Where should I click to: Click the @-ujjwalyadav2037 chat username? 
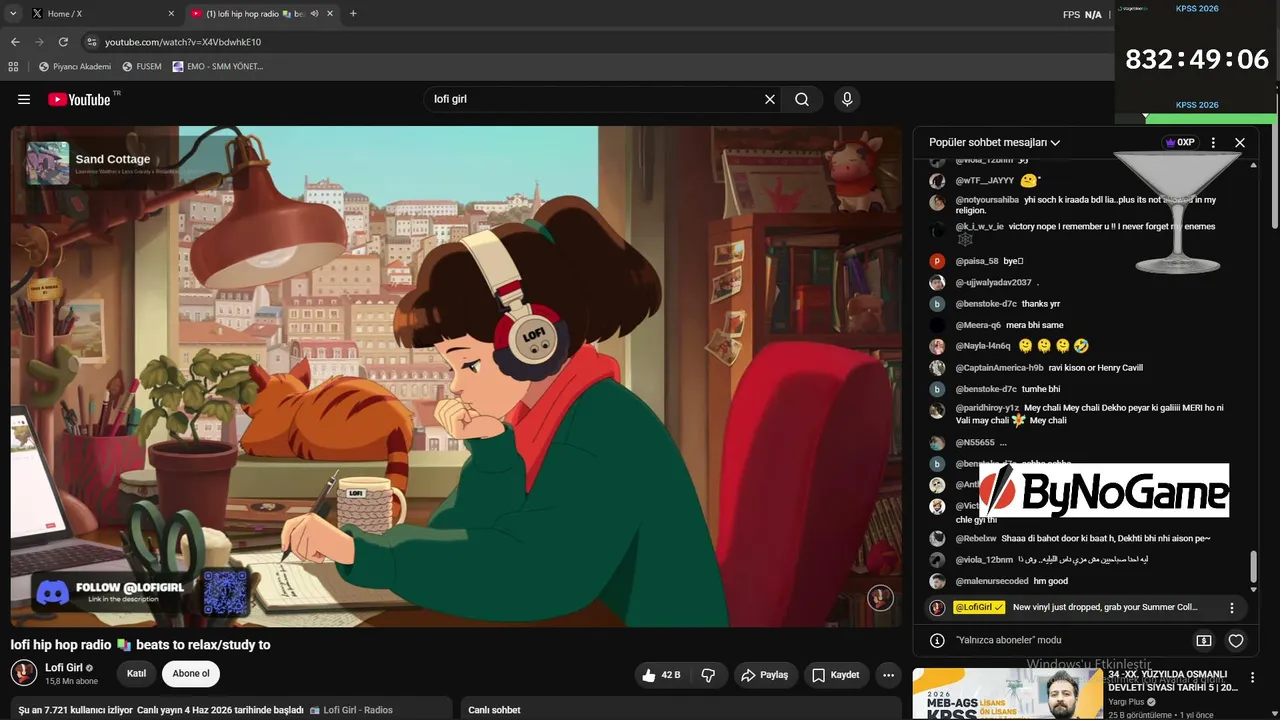coord(993,283)
